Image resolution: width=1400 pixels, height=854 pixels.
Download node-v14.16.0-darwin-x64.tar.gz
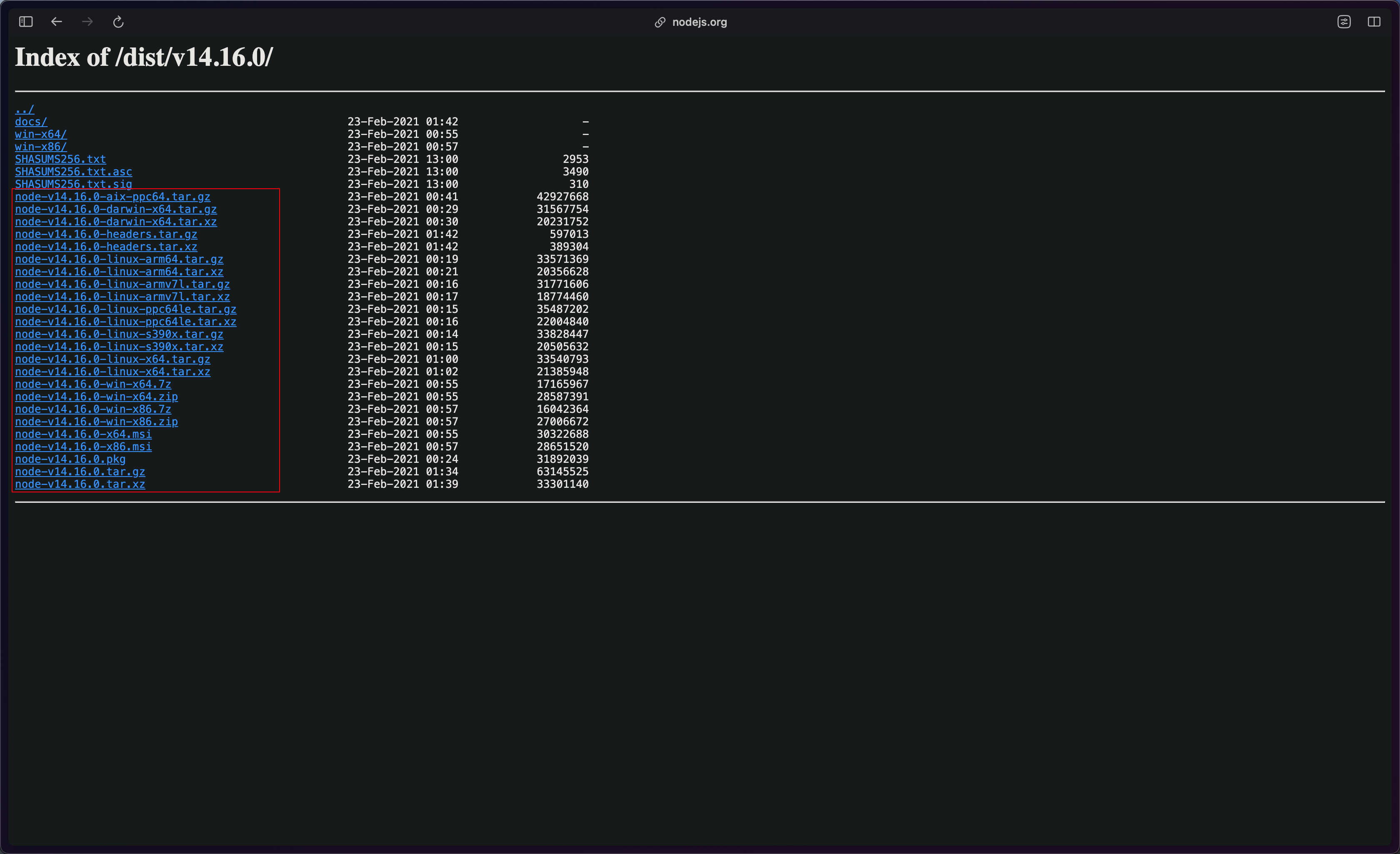point(115,209)
